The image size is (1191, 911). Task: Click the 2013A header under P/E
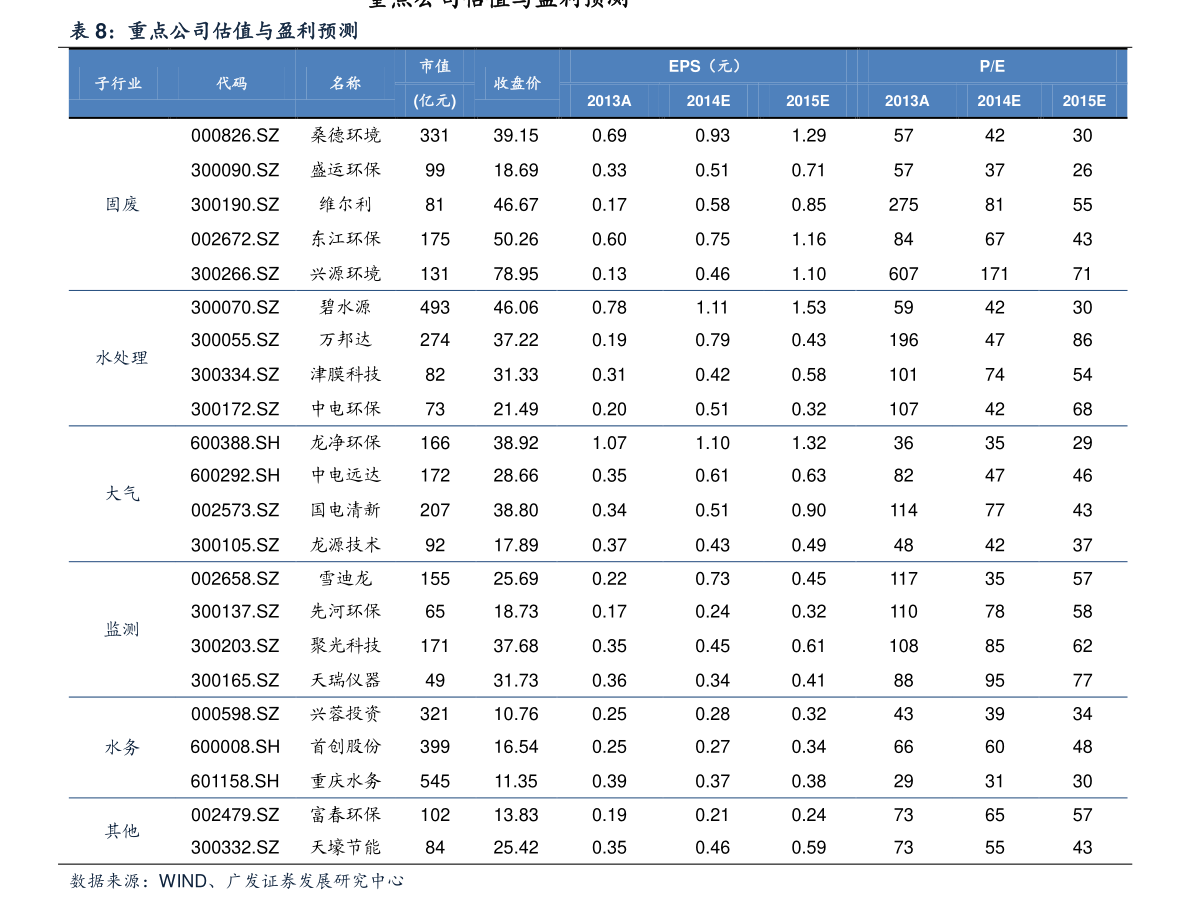point(907,101)
